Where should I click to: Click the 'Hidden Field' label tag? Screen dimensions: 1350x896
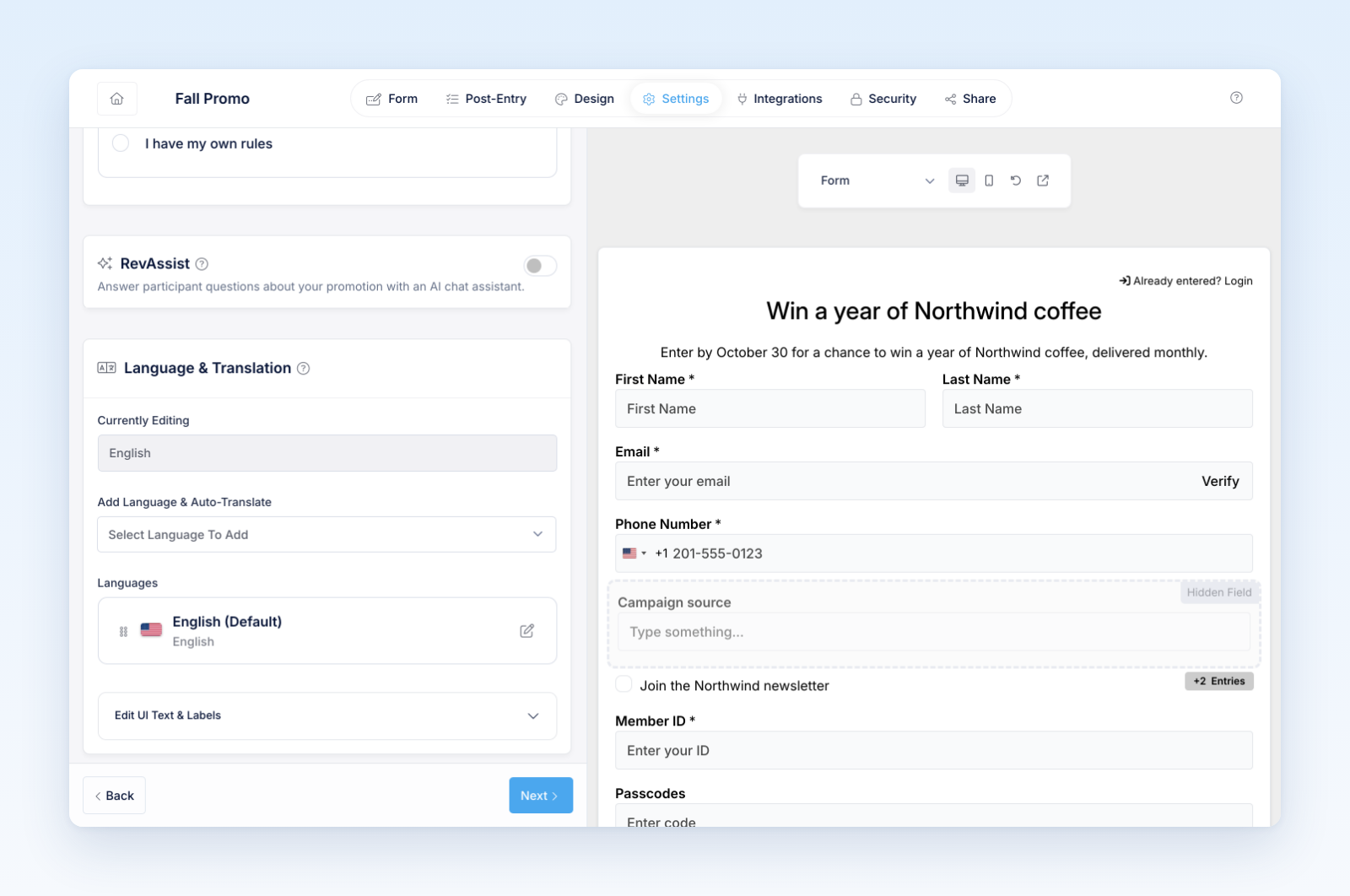[x=1219, y=592]
